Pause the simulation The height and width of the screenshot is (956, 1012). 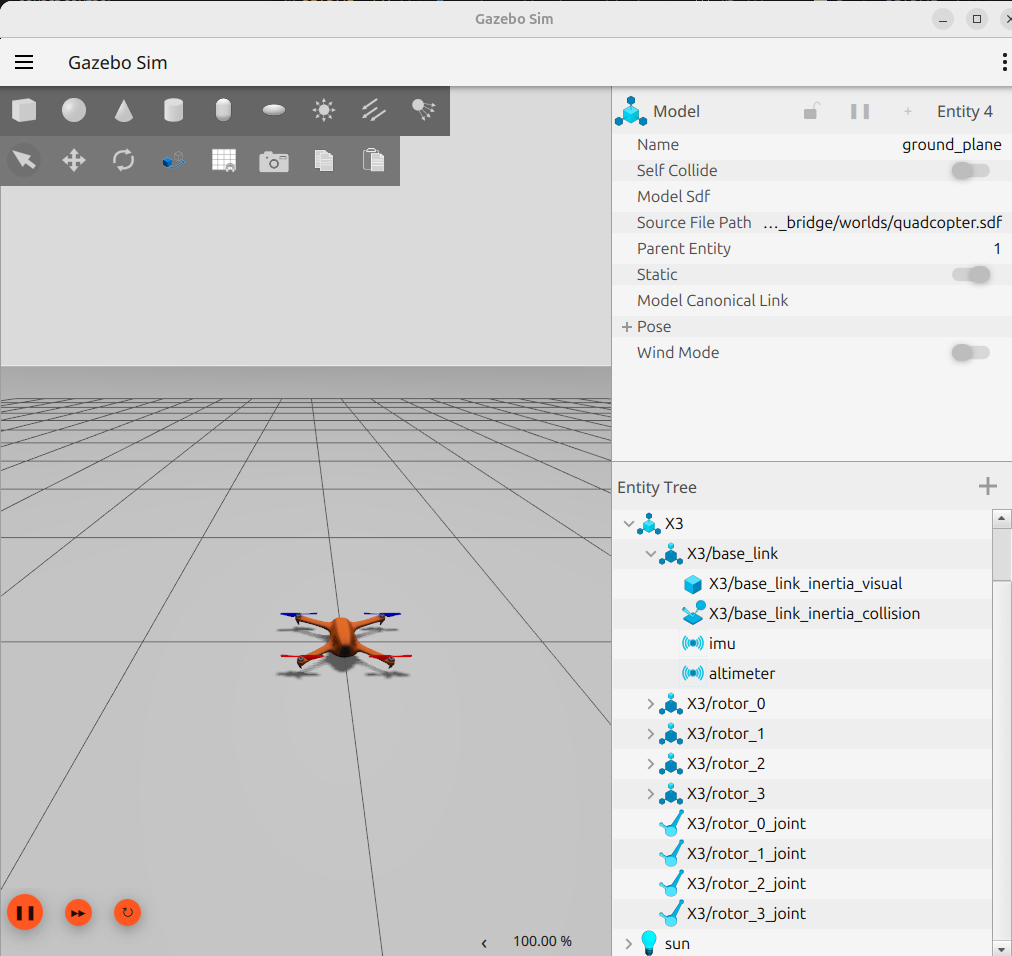tap(25, 912)
